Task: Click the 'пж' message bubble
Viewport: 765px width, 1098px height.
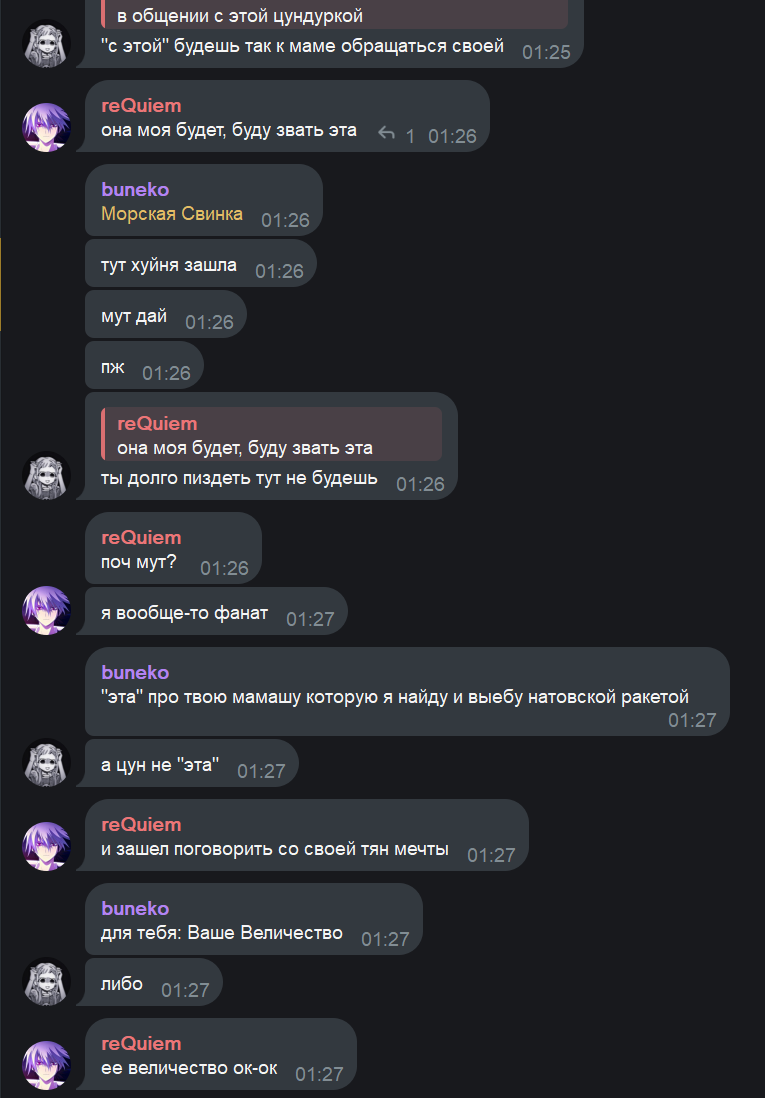Action: [x=144, y=367]
